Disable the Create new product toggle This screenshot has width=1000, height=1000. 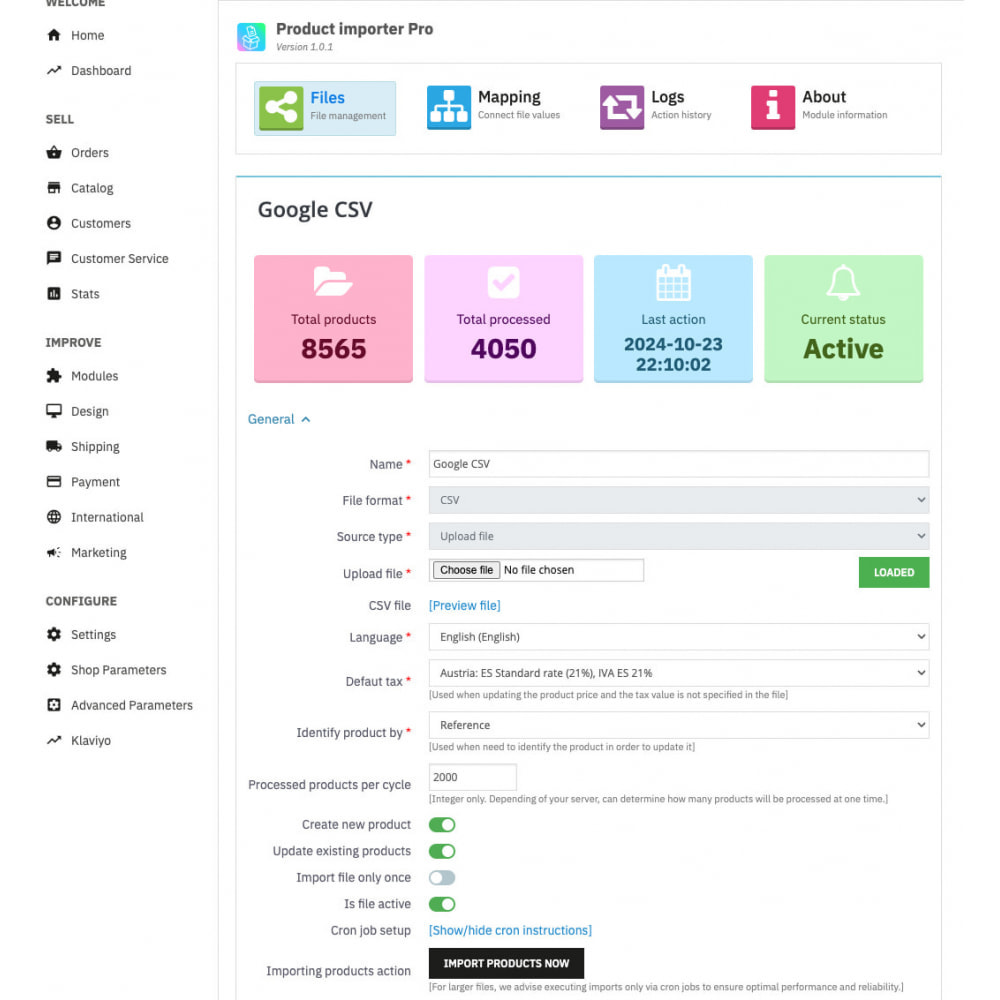pyautogui.click(x=441, y=824)
